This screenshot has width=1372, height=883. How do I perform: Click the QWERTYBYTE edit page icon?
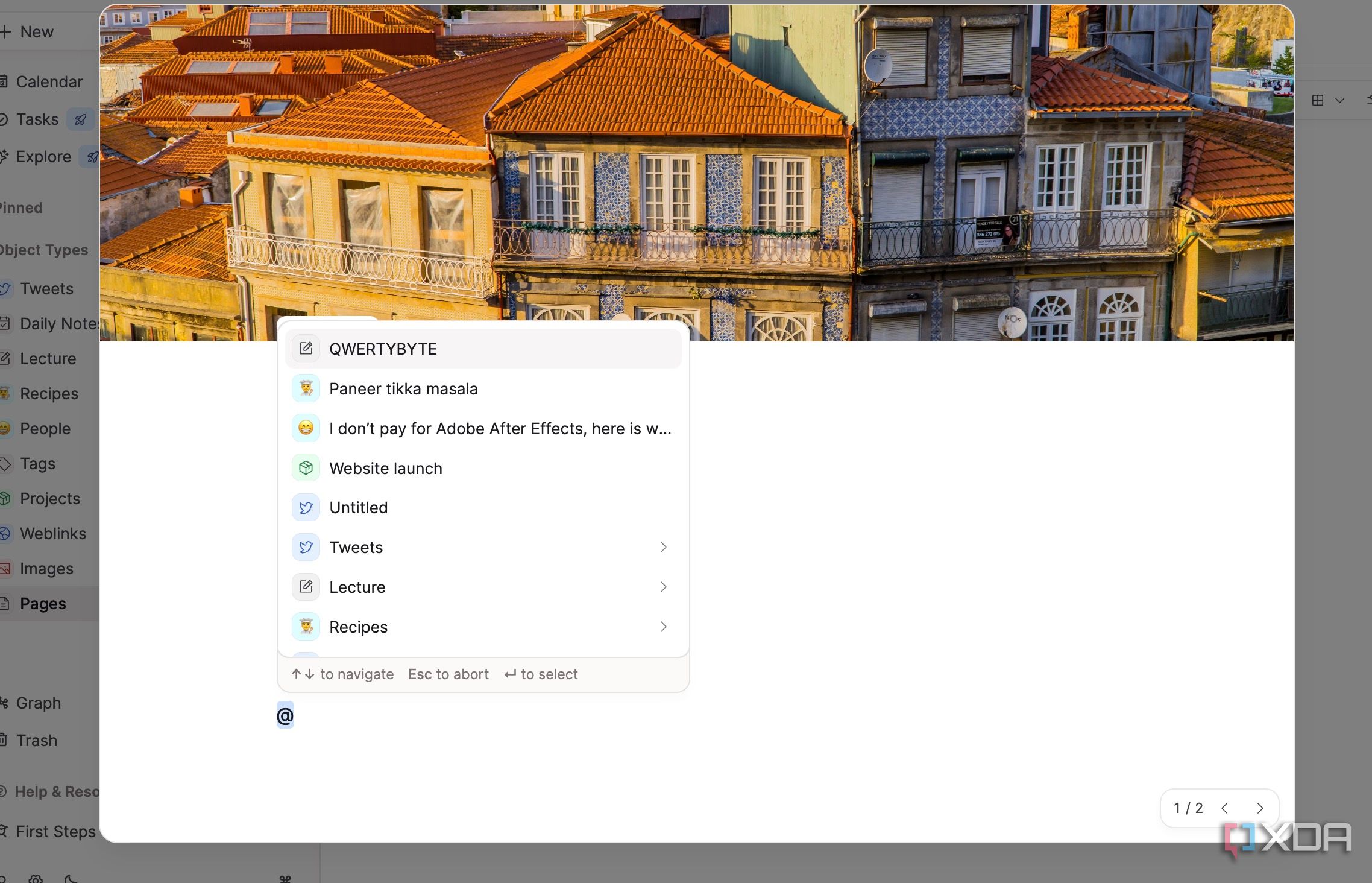pyautogui.click(x=306, y=349)
